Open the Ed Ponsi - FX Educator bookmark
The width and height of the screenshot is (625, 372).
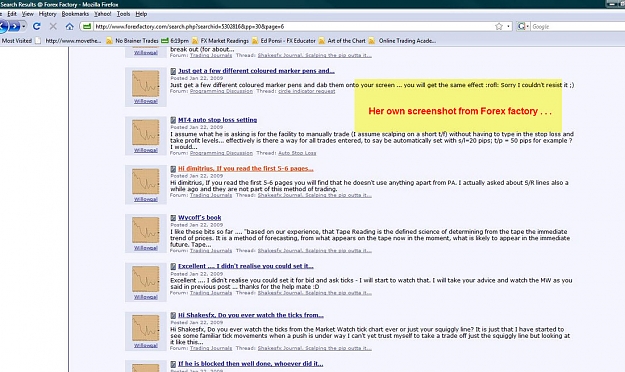[x=283, y=41]
